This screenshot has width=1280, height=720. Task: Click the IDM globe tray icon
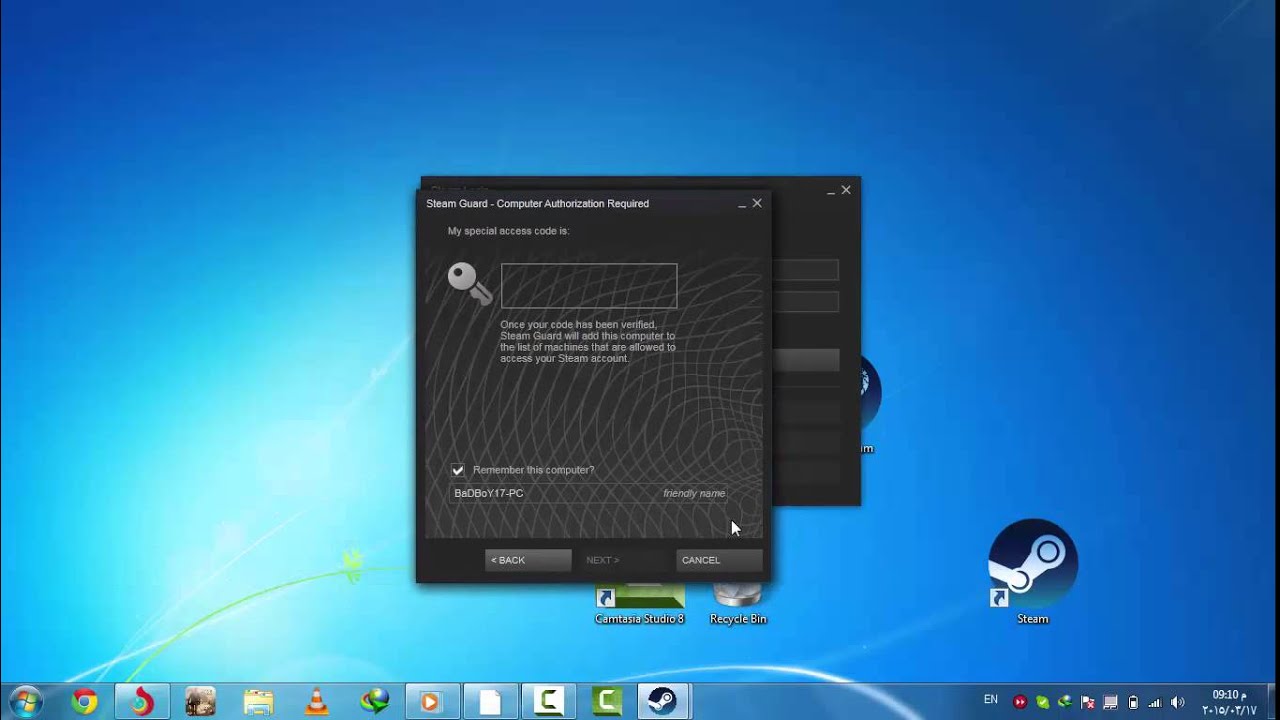(x=1065, y=702)
